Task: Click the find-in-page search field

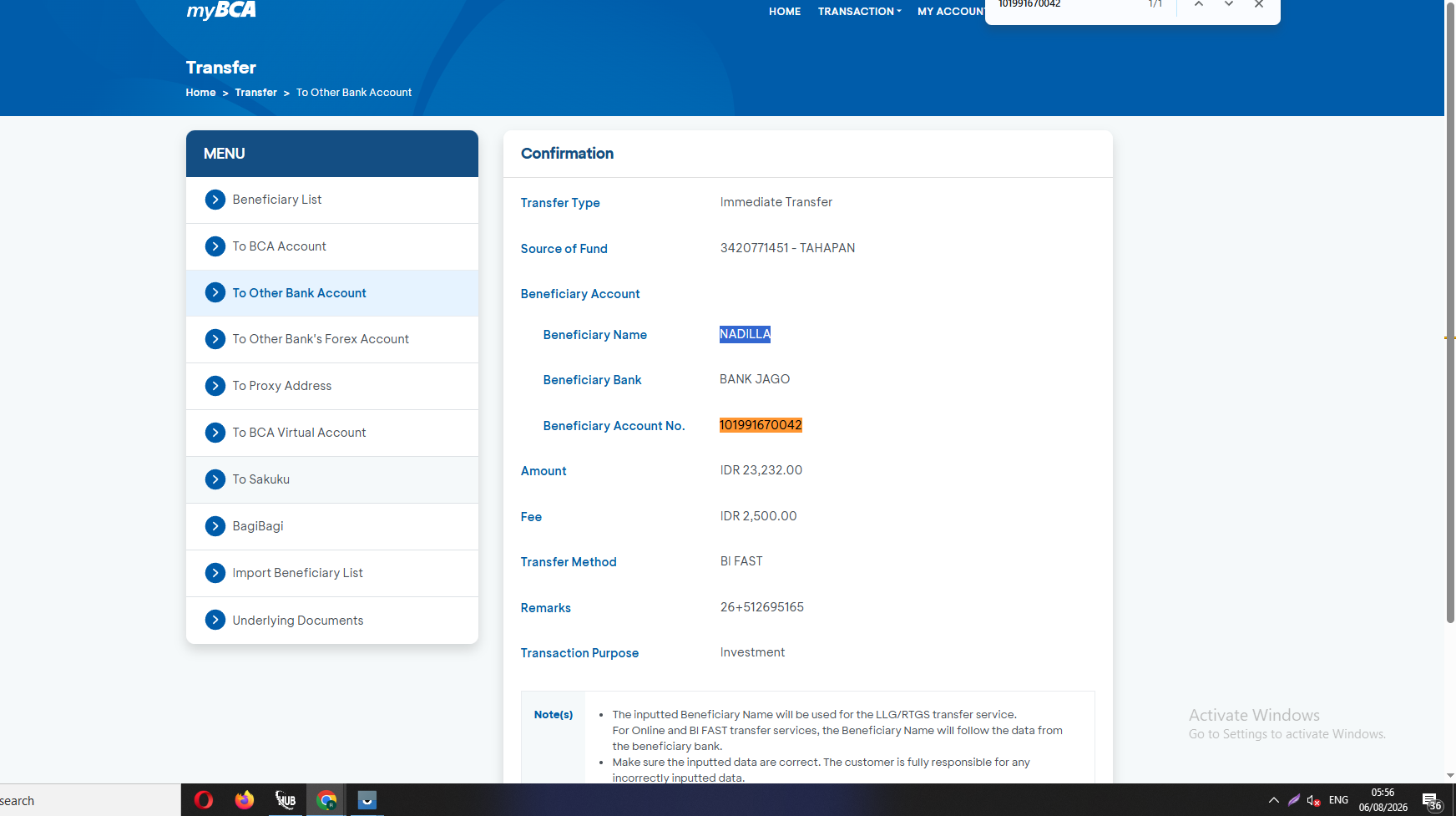Action: [1064, 4]
